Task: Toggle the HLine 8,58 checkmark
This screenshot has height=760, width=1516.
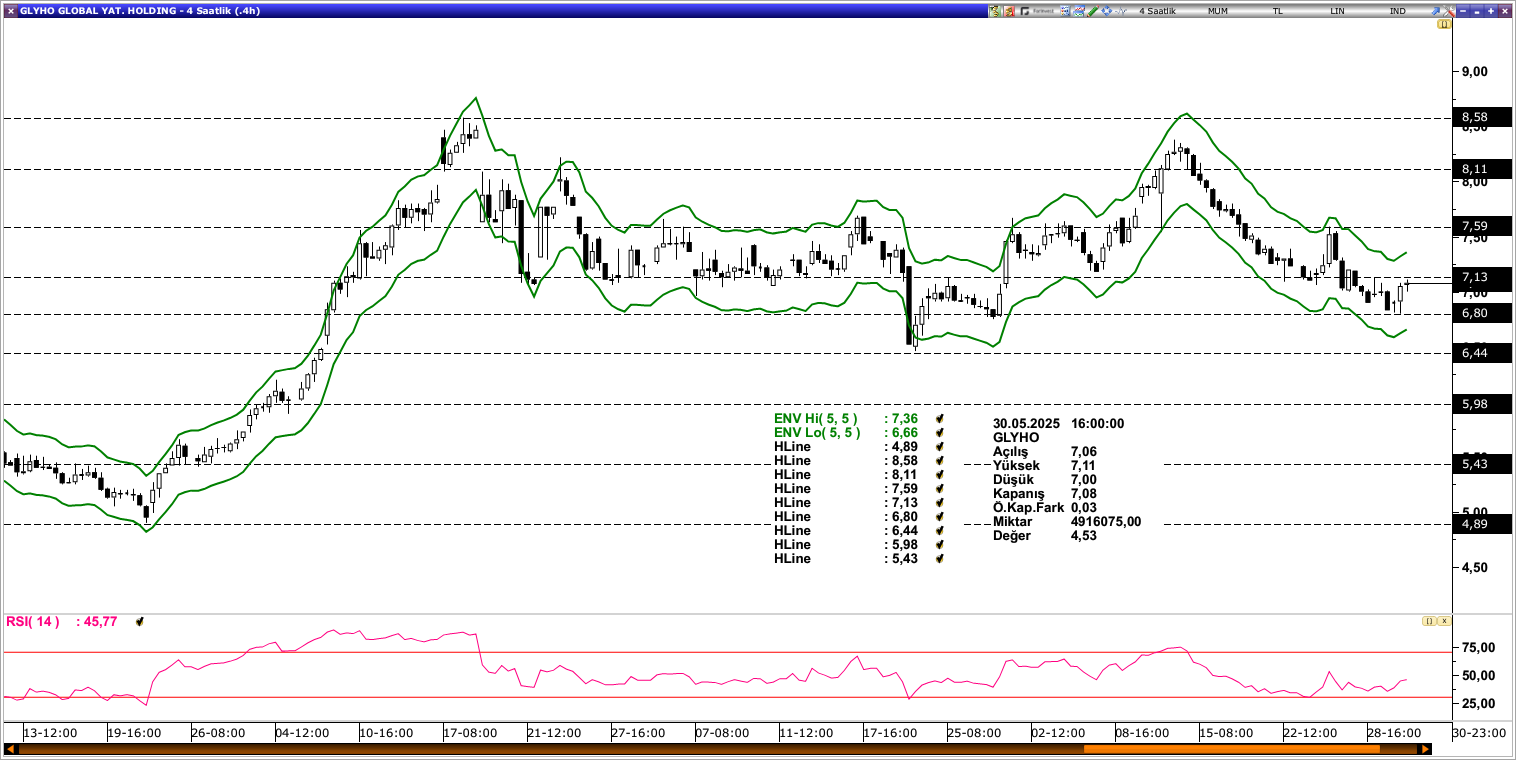Action: coord(940,461)
